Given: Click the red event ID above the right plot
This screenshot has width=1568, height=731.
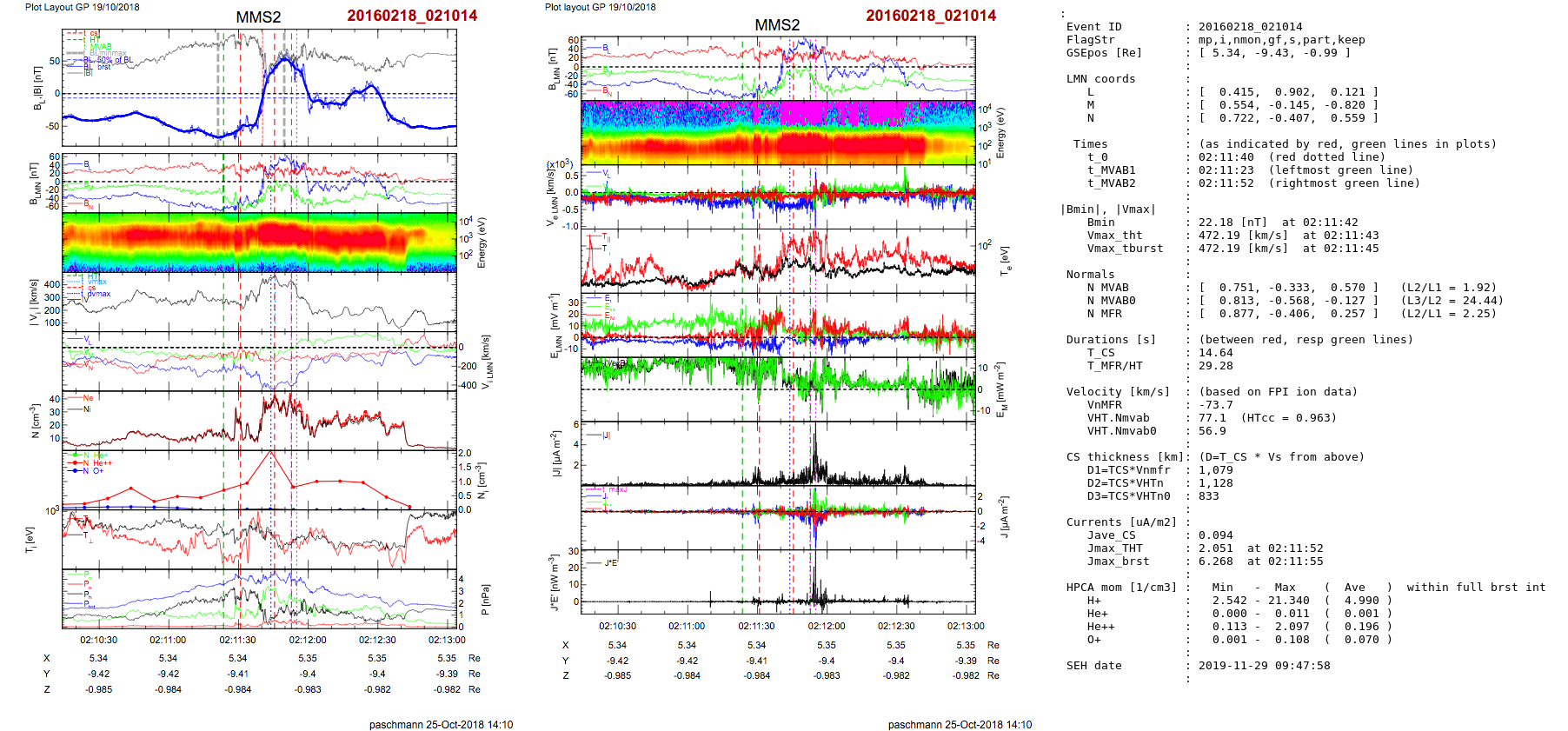Looking at the screenshot, I should tap(412, 16).
